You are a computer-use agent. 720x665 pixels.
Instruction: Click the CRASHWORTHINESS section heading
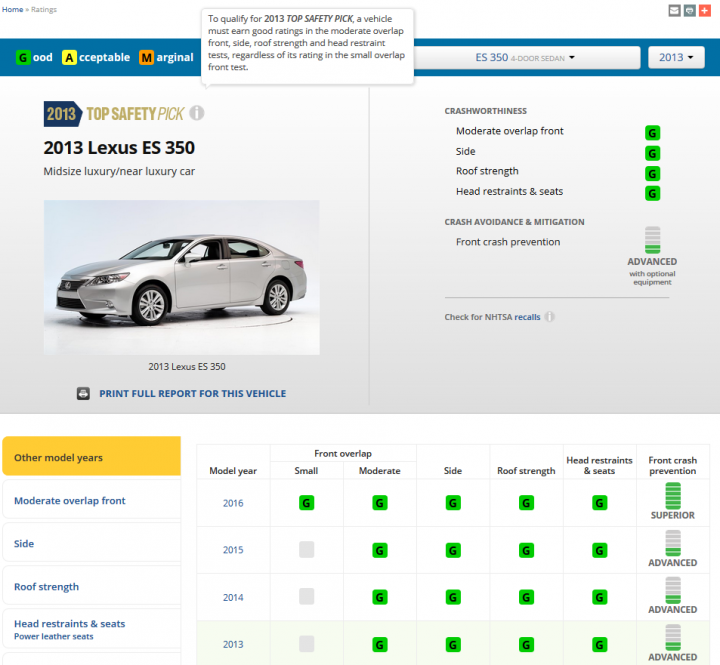(485, 111)
